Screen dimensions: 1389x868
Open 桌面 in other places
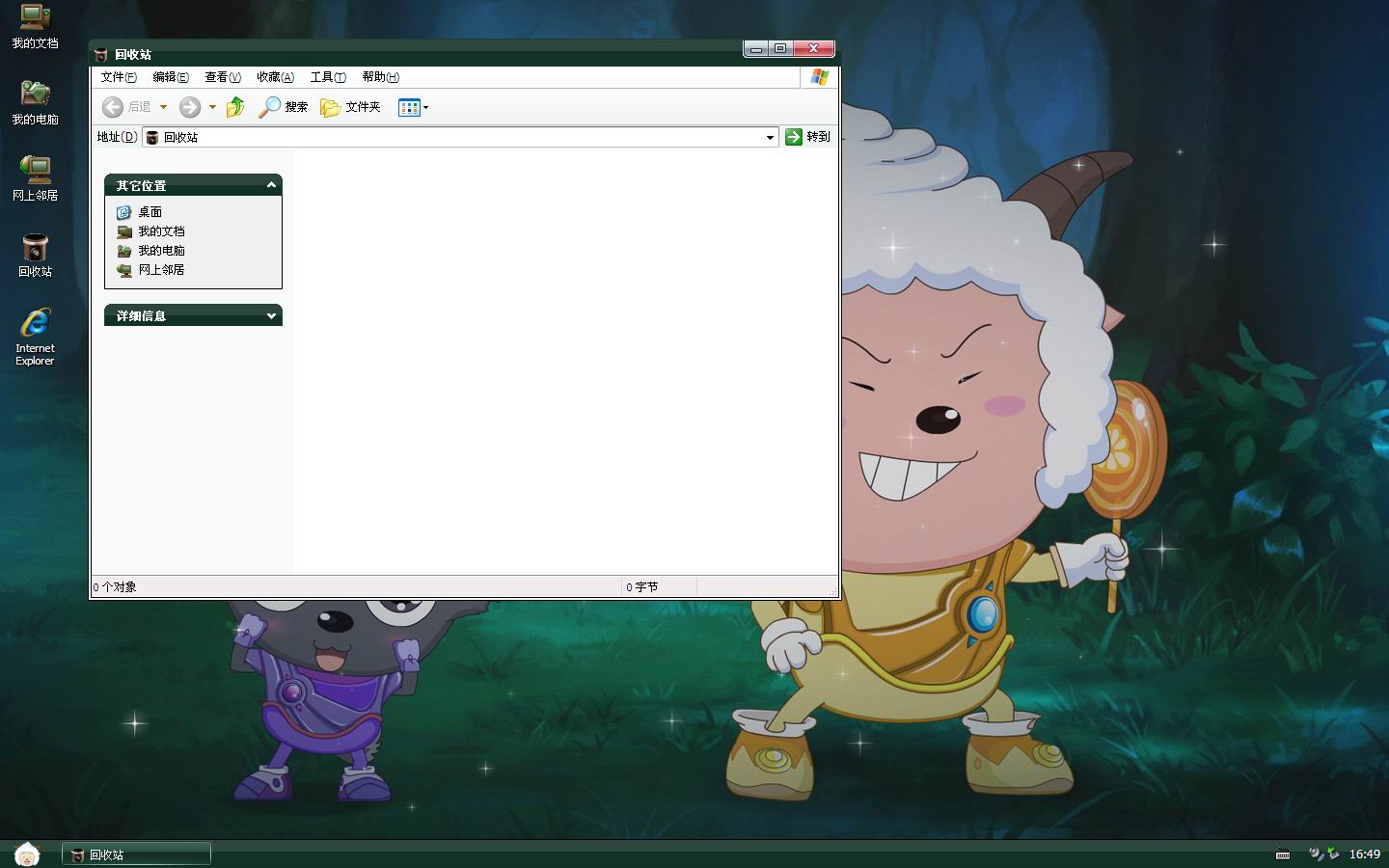[140, 212]
